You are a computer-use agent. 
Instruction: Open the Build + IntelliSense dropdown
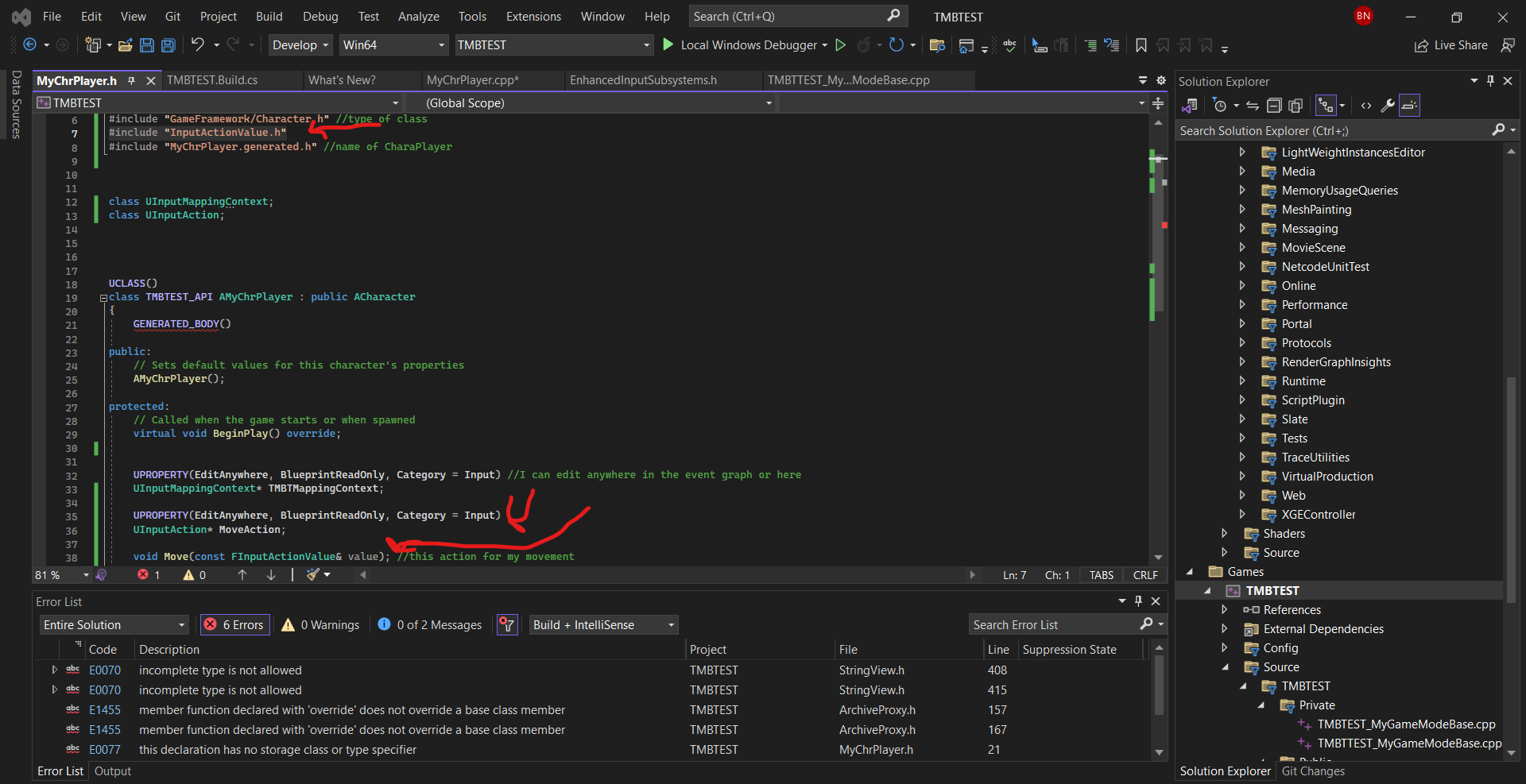pos(604,625)
